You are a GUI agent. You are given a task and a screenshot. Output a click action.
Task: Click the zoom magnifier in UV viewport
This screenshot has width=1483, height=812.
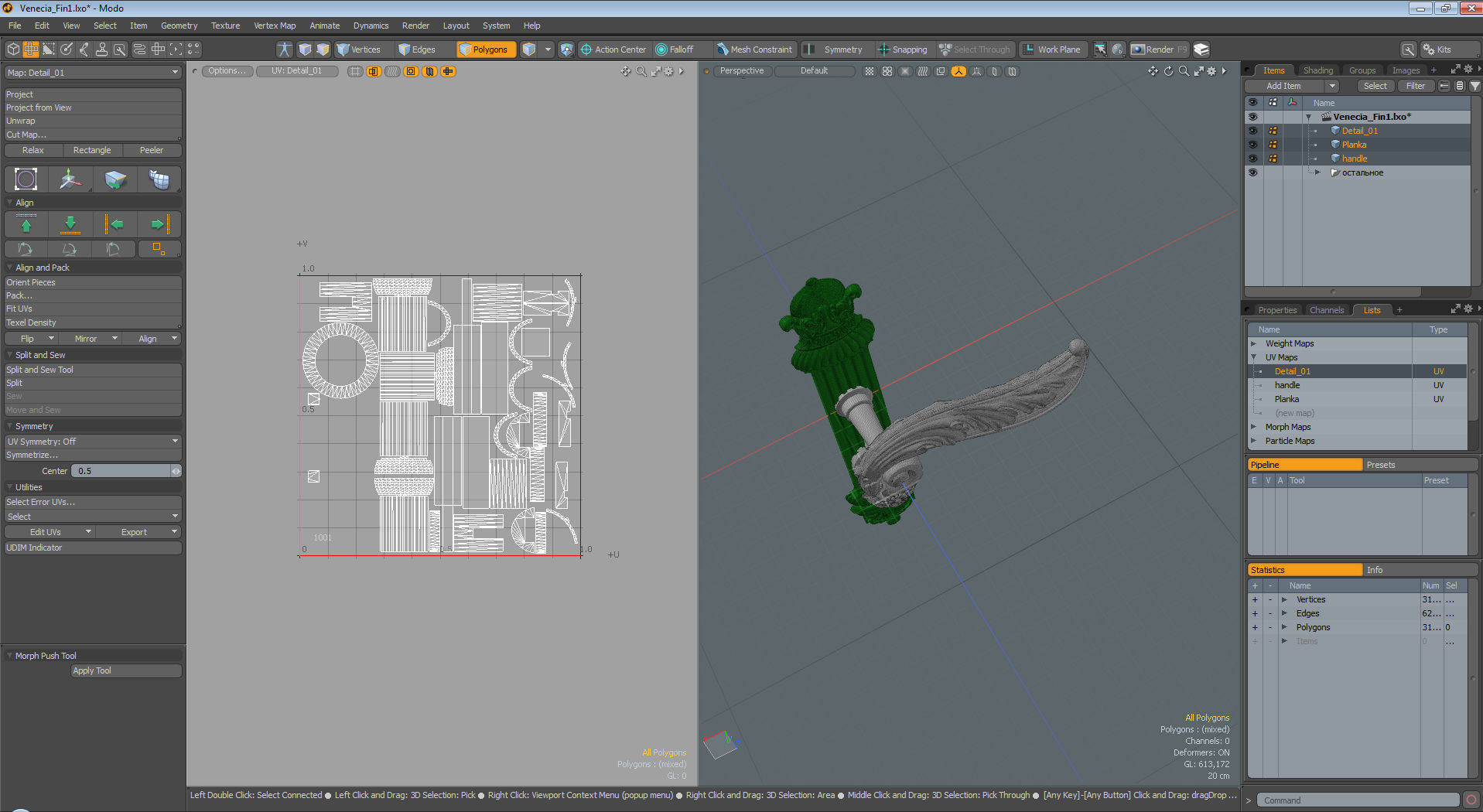pos(641,71)
